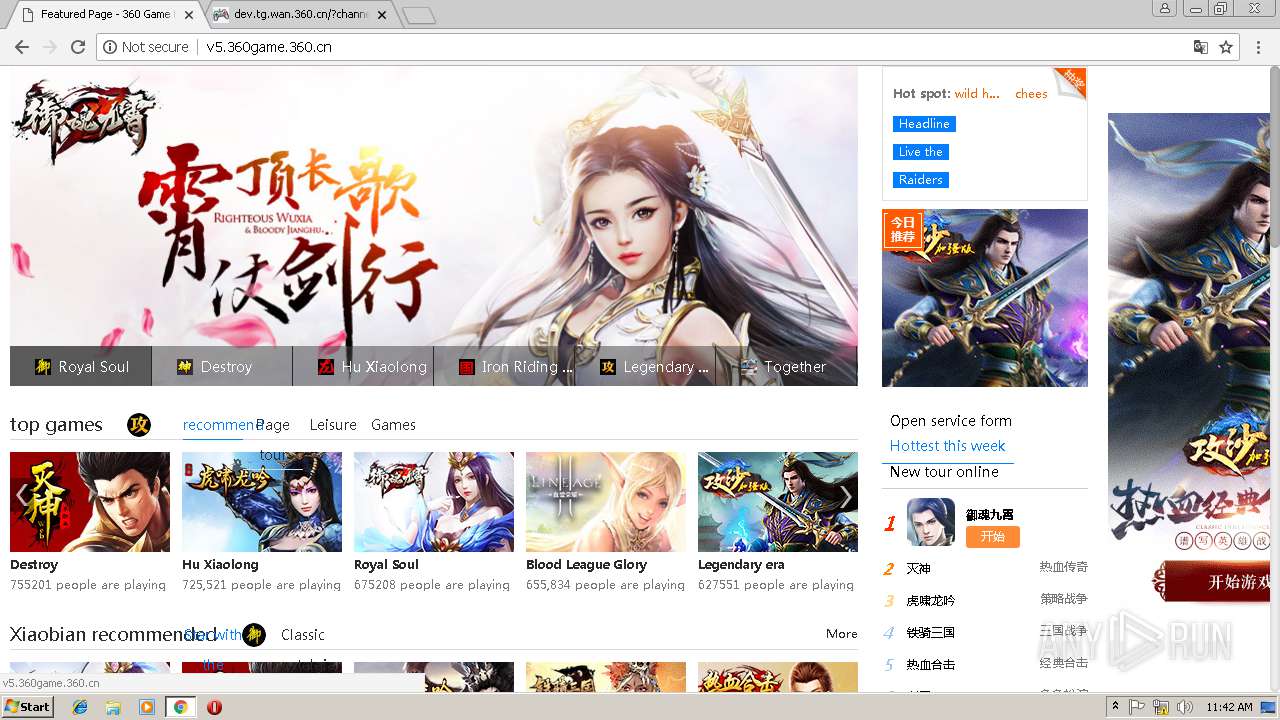Click the orange 开始 start button
This screenshot has height=720, width=1280.
(x=993, y=537)
